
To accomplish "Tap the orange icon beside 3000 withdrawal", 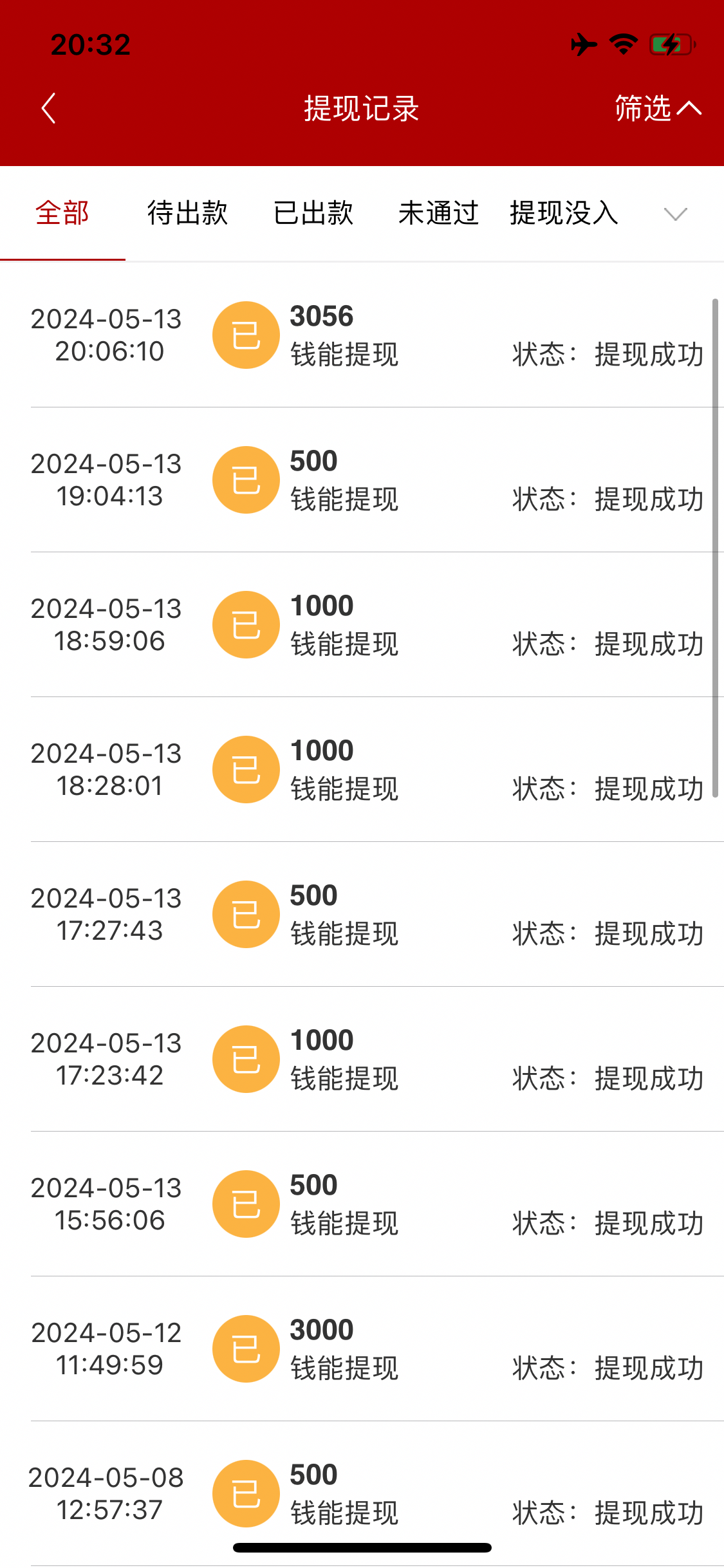I will [x=246, y=1349].
